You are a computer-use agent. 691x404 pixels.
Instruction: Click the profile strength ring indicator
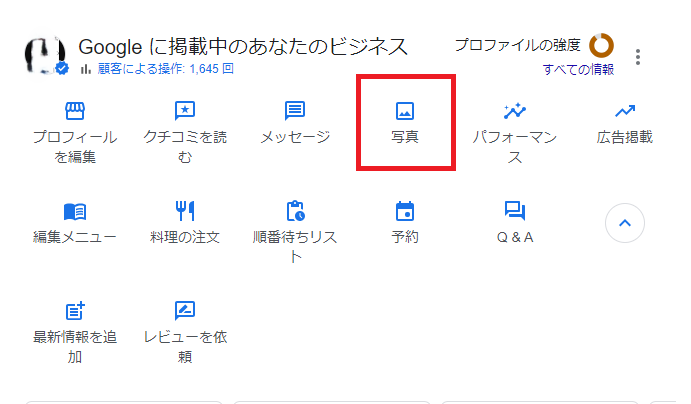[x=602, y=45]
